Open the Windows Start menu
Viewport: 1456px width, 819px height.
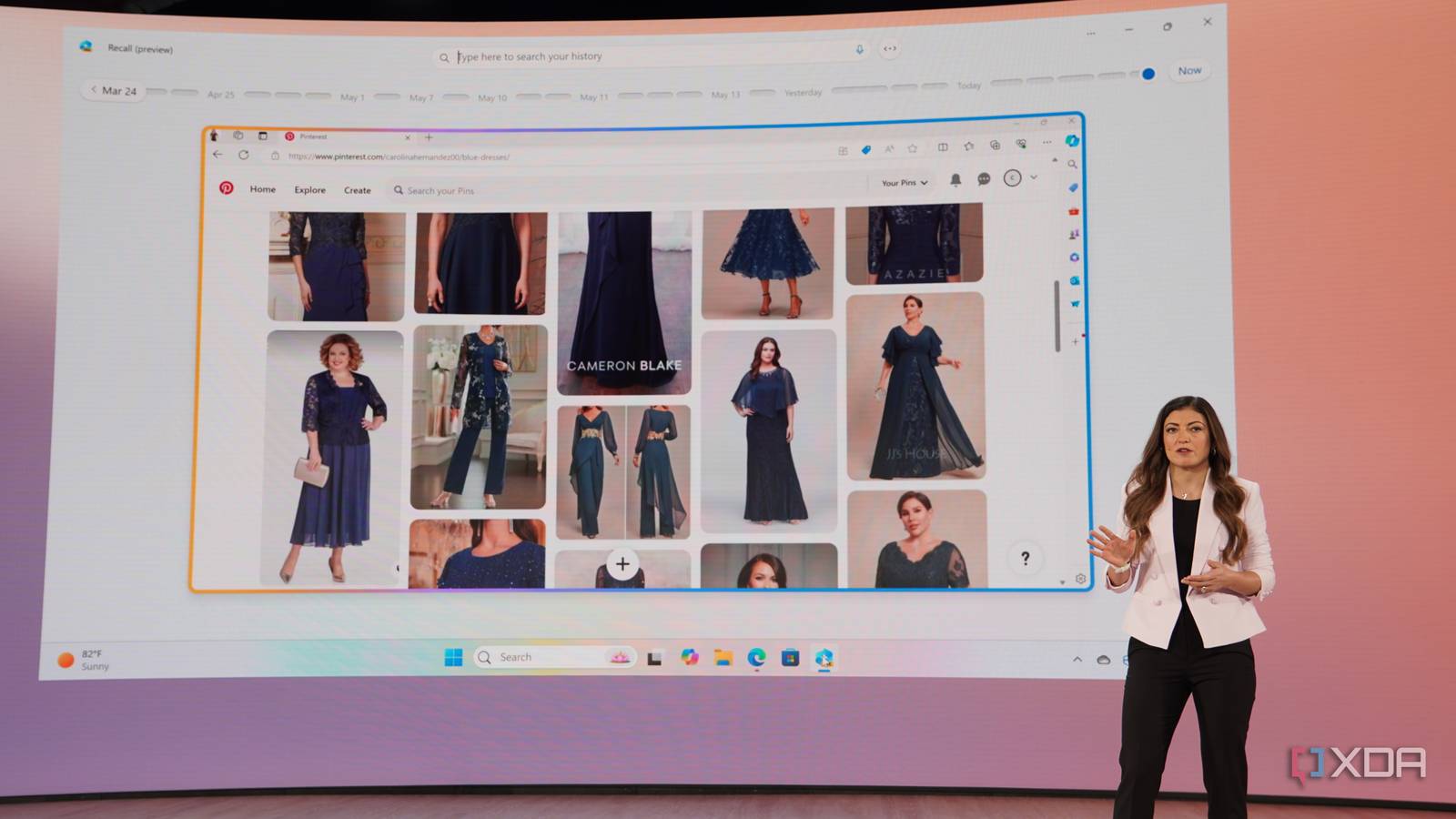[453, 657]
